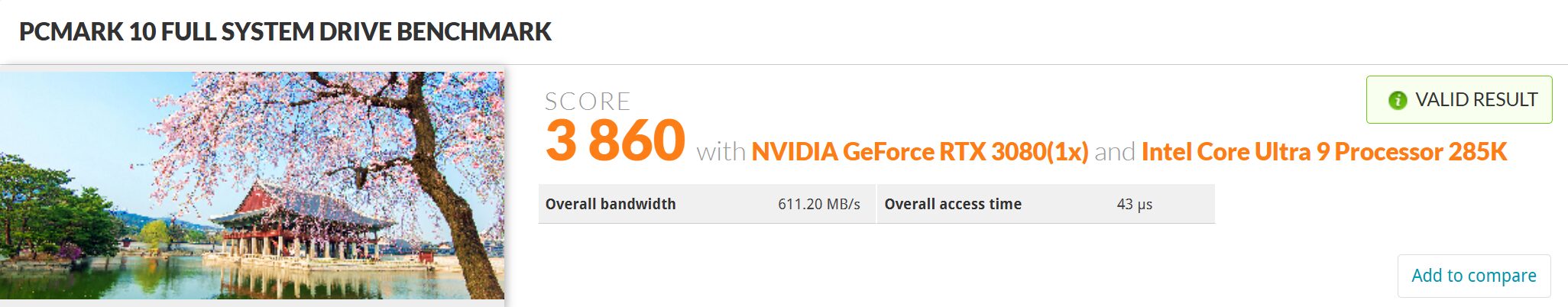Select the 611.20 MB/s bandwidth value
The height and width of the screenshot is (307, 1568).
point(818,204)
